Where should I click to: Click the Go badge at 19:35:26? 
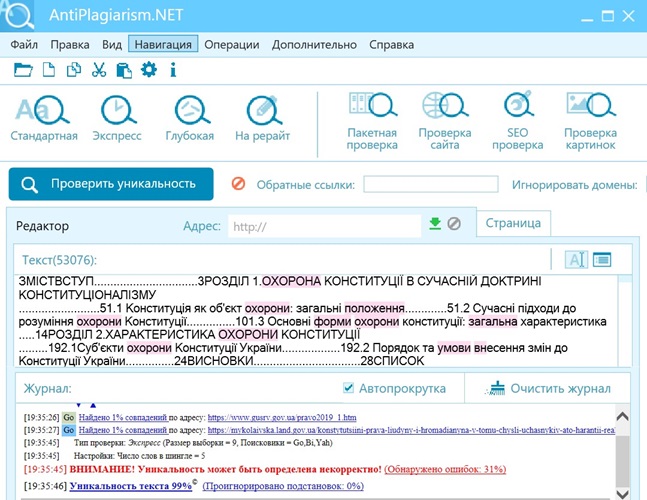(x=68, y=417)
